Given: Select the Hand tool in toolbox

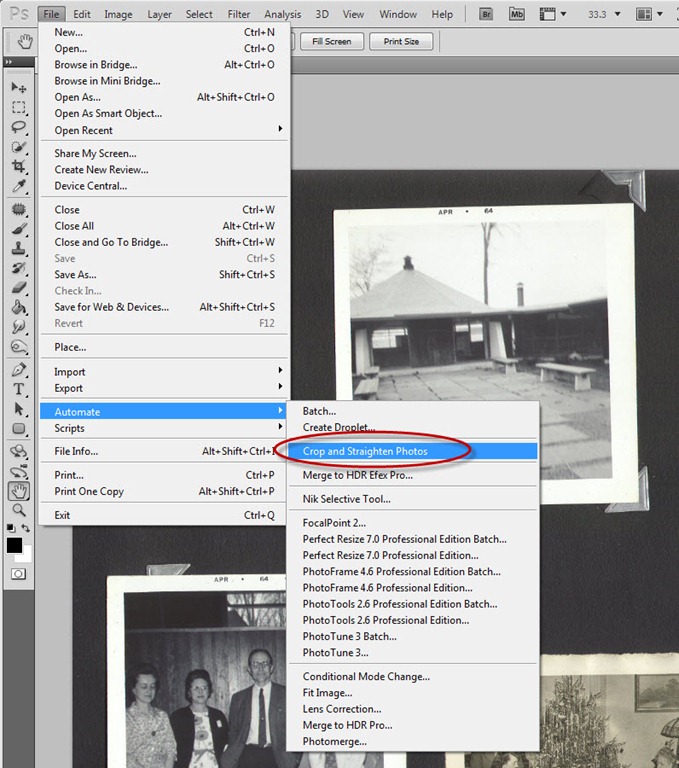Looking at the screenshot, I should tap(19, 491).
